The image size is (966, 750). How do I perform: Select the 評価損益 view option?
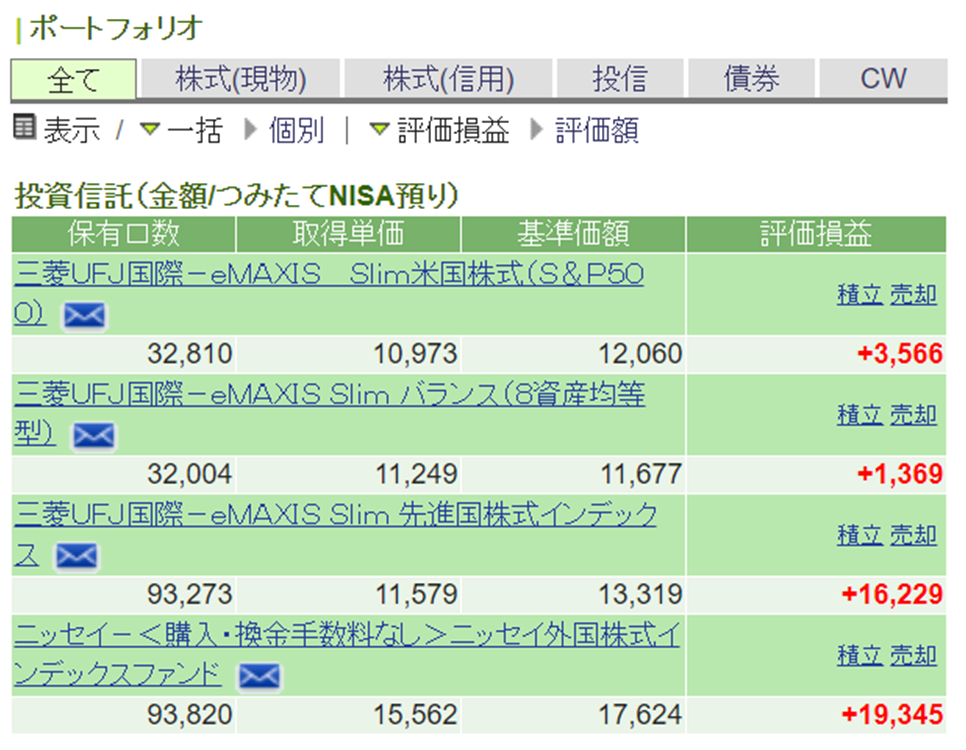454,130
